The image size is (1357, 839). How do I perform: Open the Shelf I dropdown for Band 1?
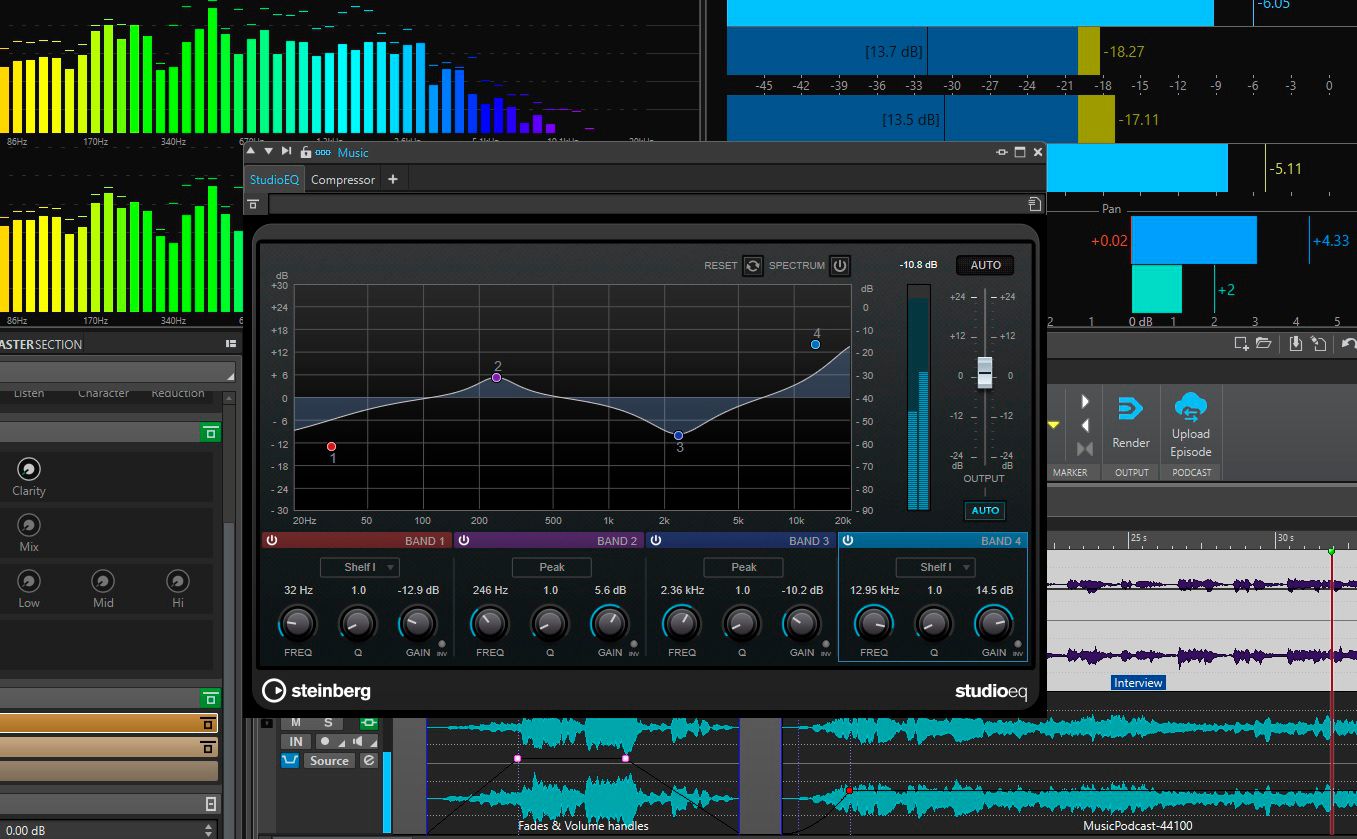[359, 567]
